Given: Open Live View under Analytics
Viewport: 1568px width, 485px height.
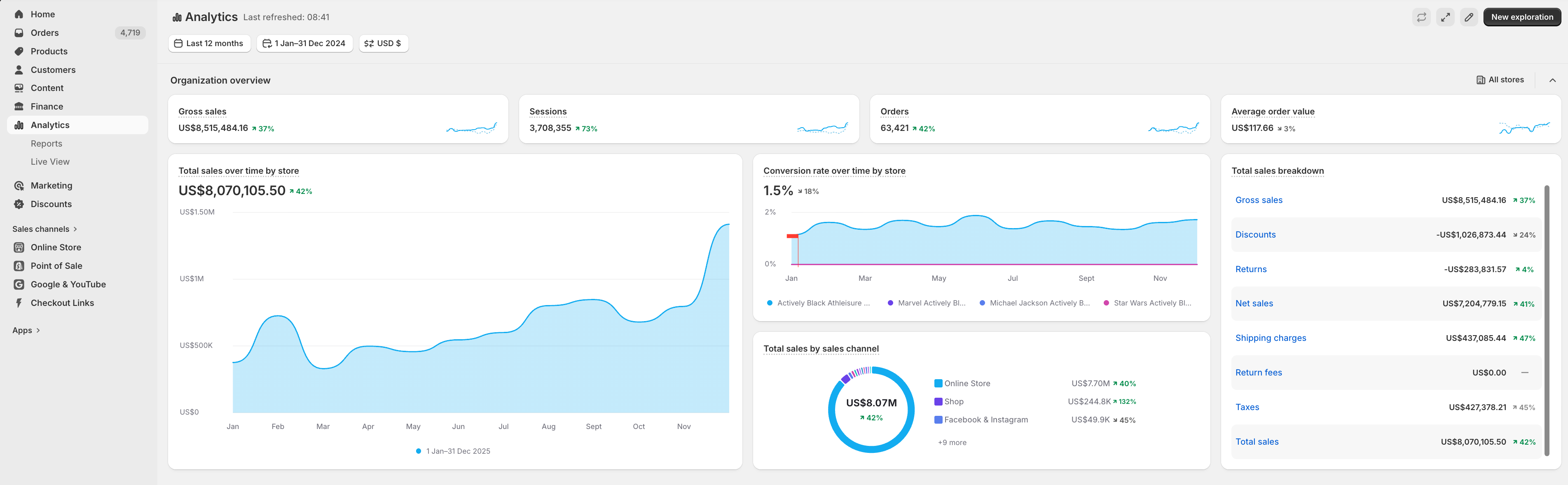Looking at the screenshot, I should 50,162.
